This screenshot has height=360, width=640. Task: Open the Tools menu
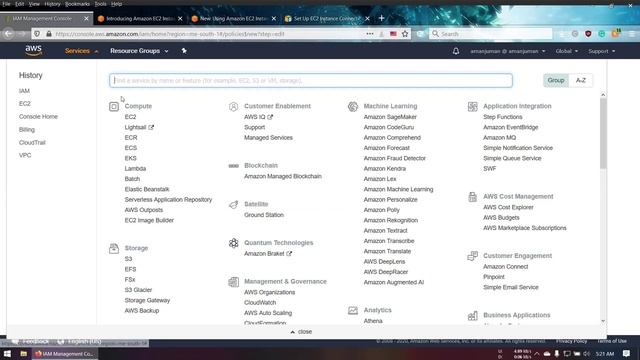[100, 4]
